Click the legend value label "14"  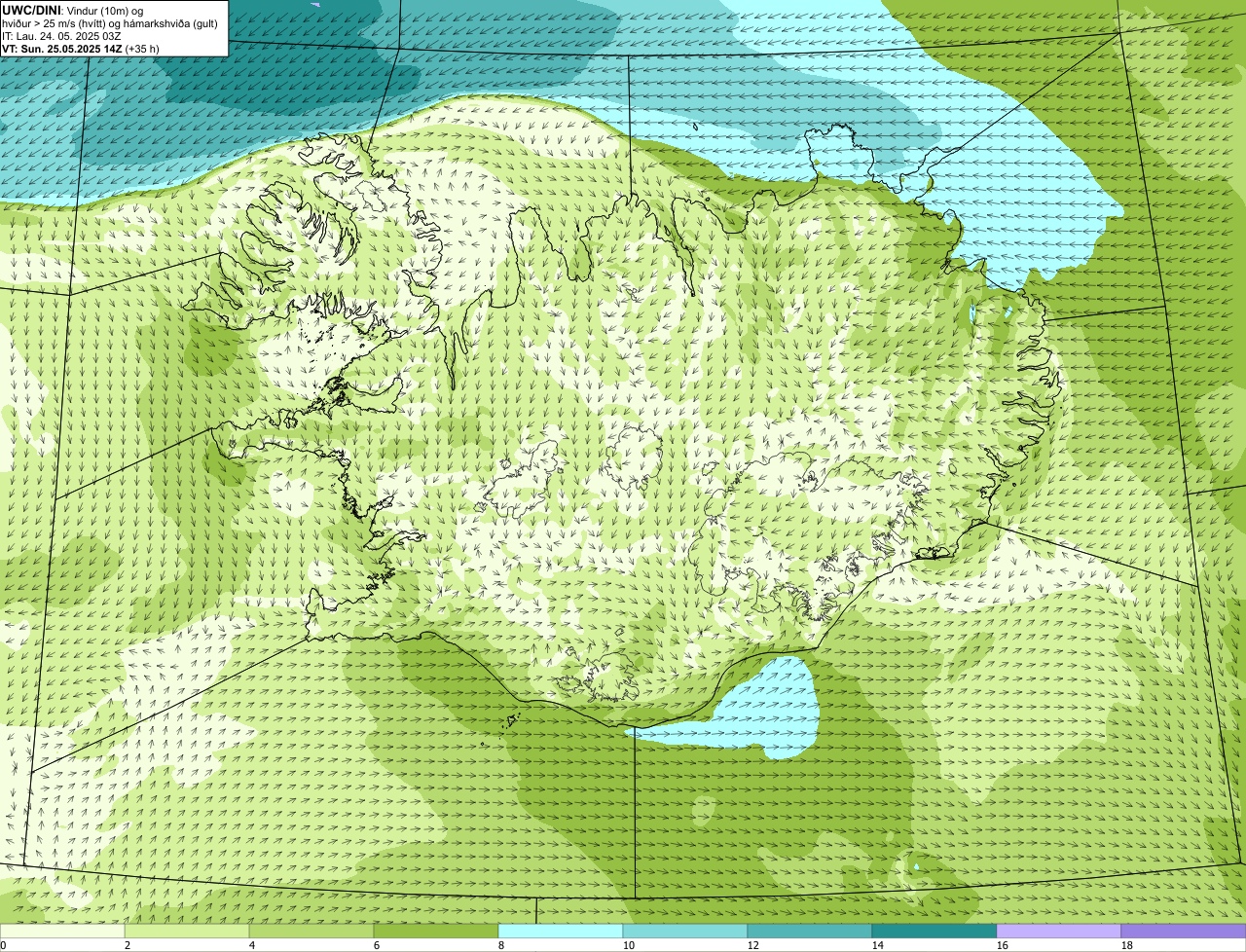click(x=878, y=945)
